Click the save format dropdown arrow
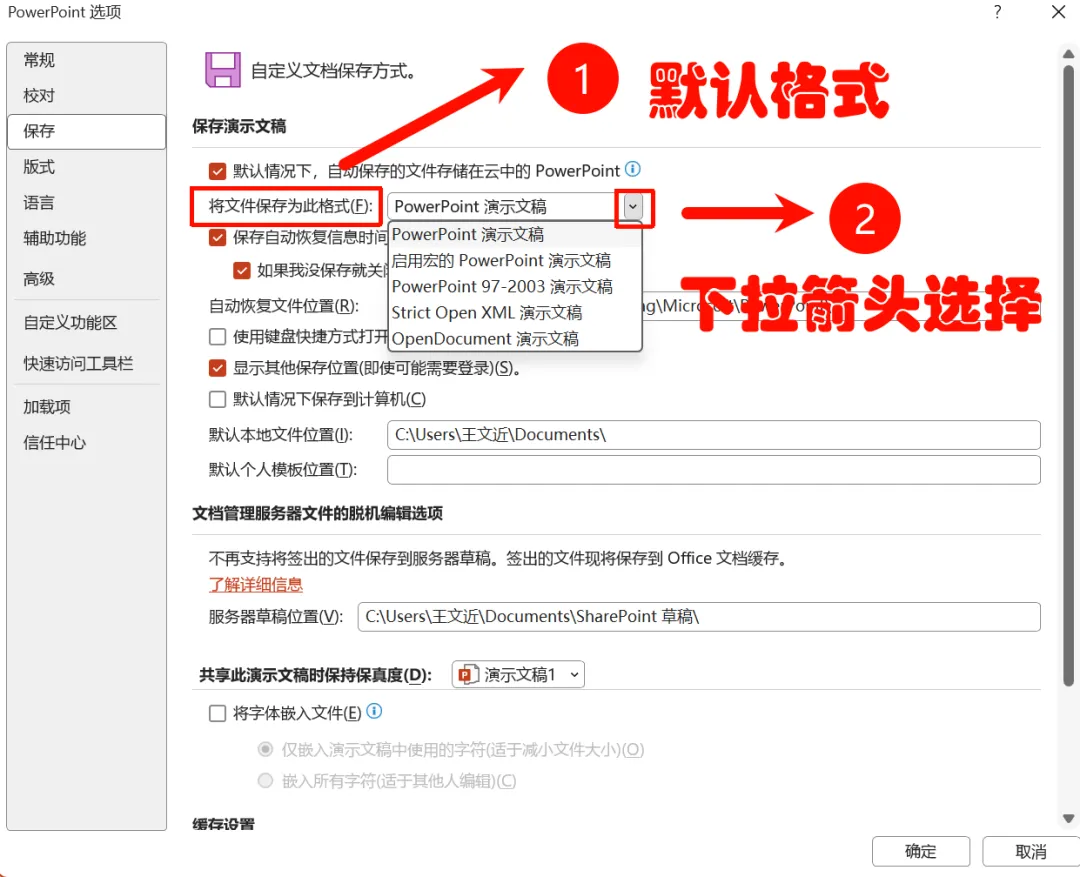The height and width of the screenshot is (877, 1080). tap(632, 206)
